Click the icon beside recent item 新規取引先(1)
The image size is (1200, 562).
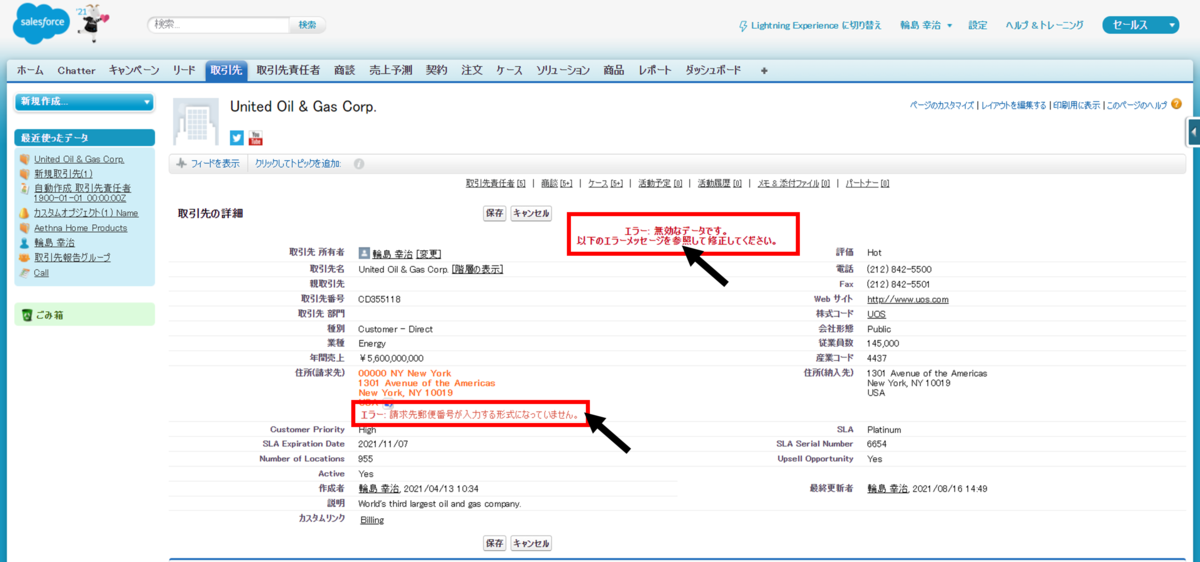(25, 174)
